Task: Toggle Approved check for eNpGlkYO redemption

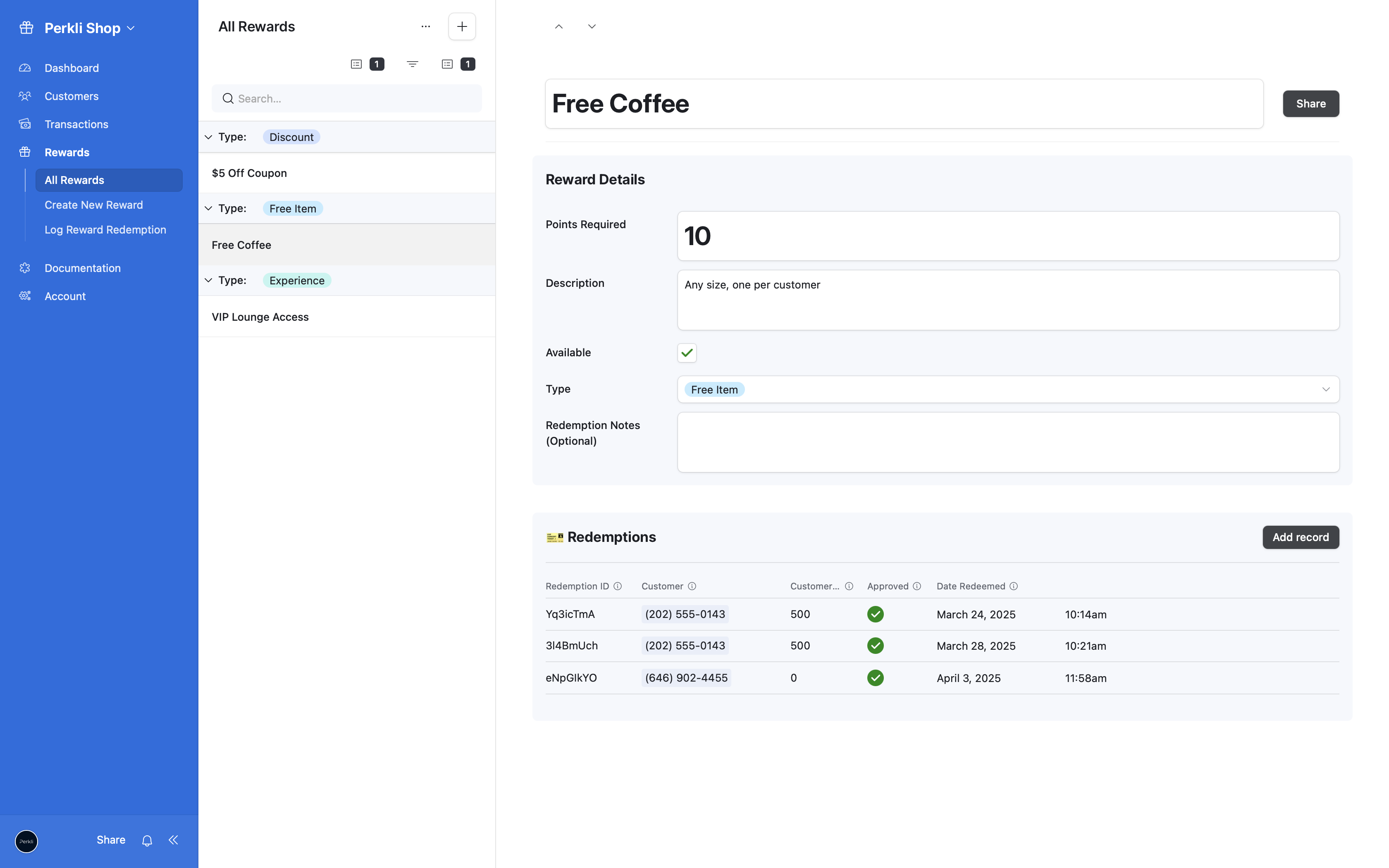Action: tap(875, 678)
